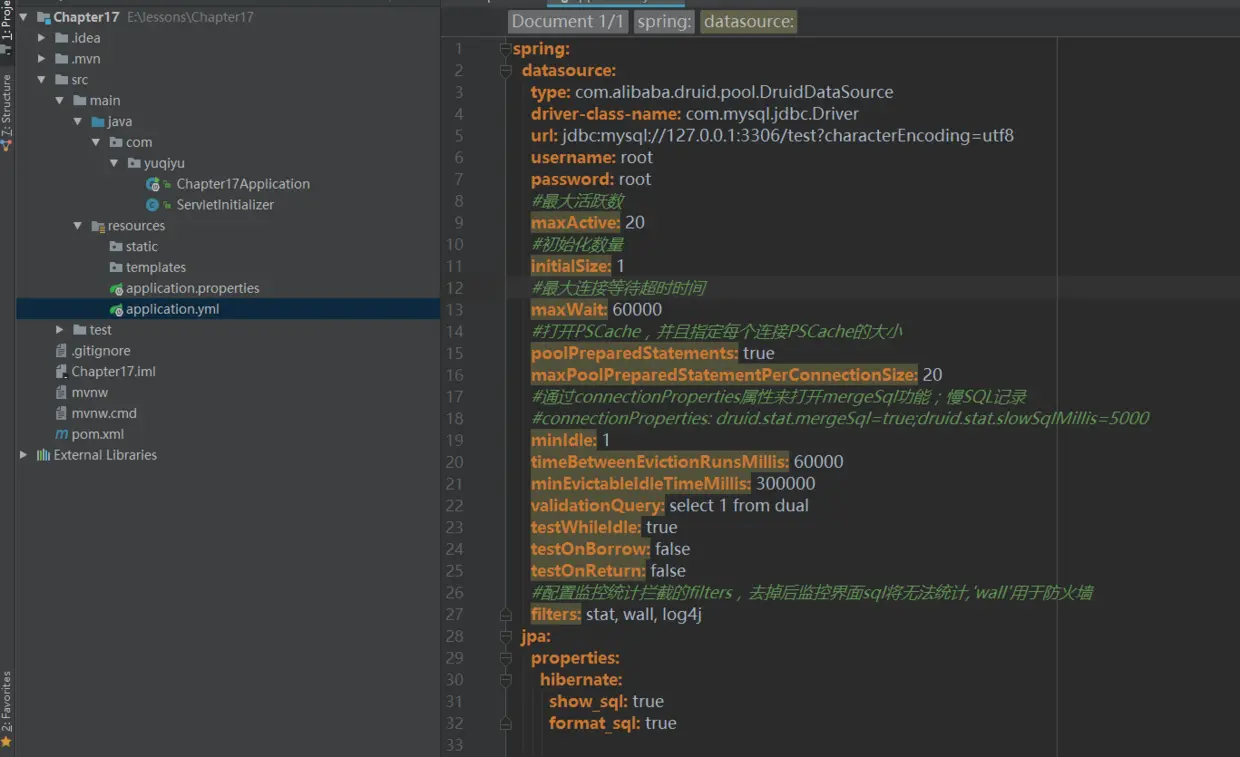Click the driver-class-name key

(x=606, y=113)
